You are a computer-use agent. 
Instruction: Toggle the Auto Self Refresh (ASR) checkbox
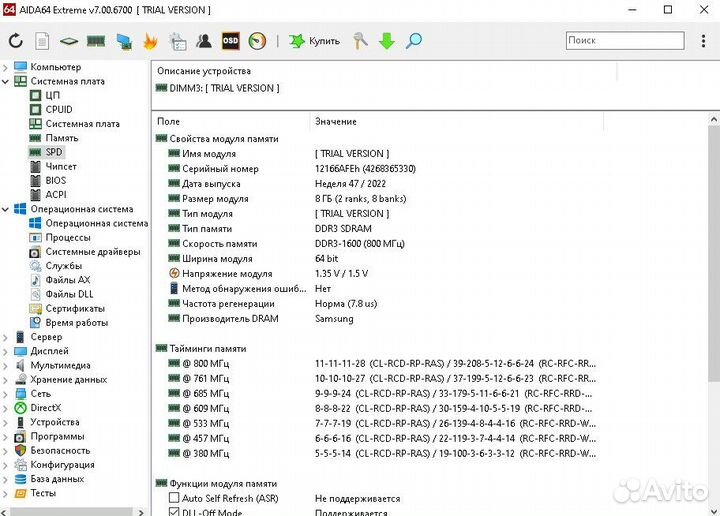click(174, 498)
